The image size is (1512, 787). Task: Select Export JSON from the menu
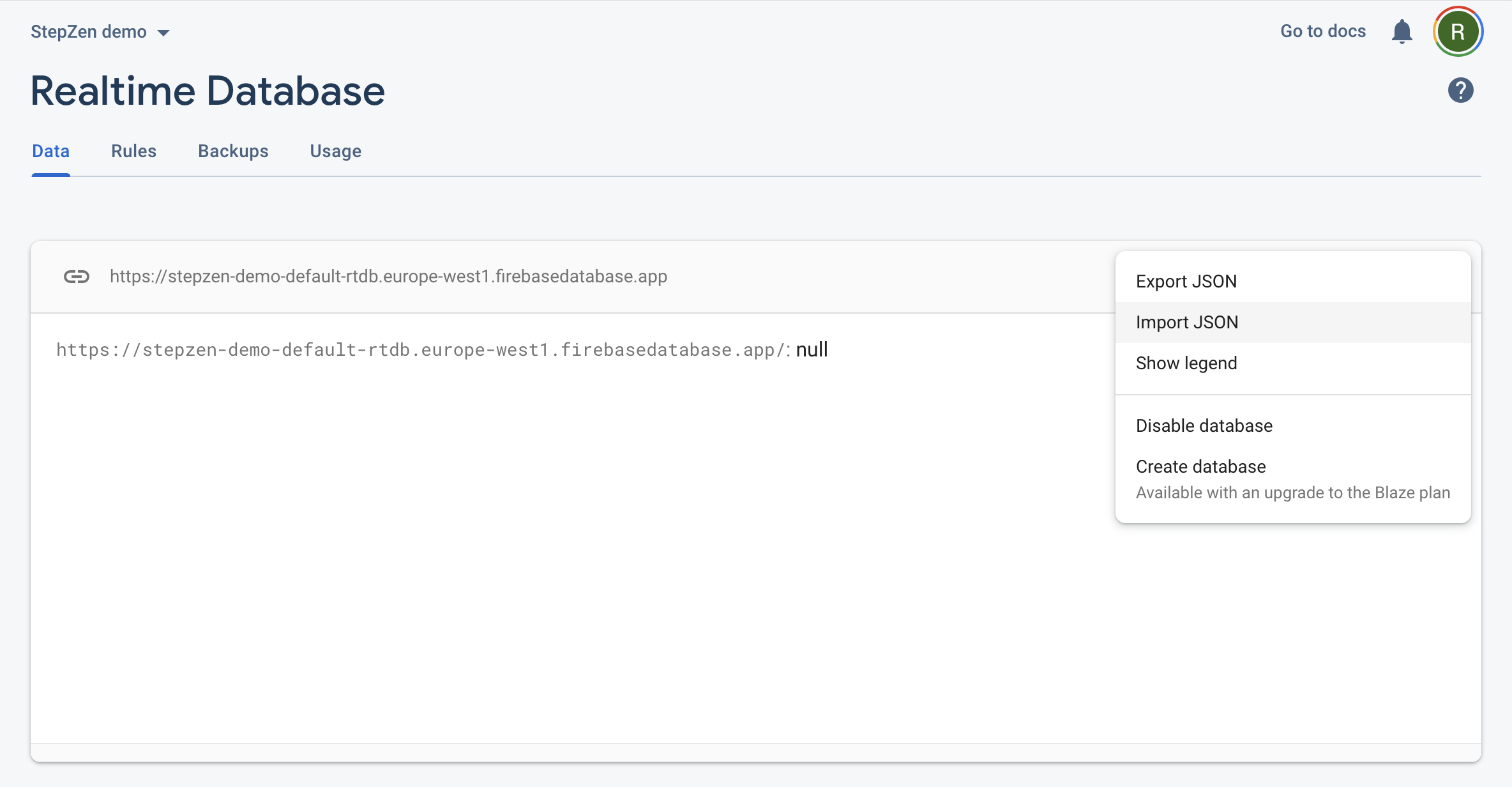click(1186, 281)
